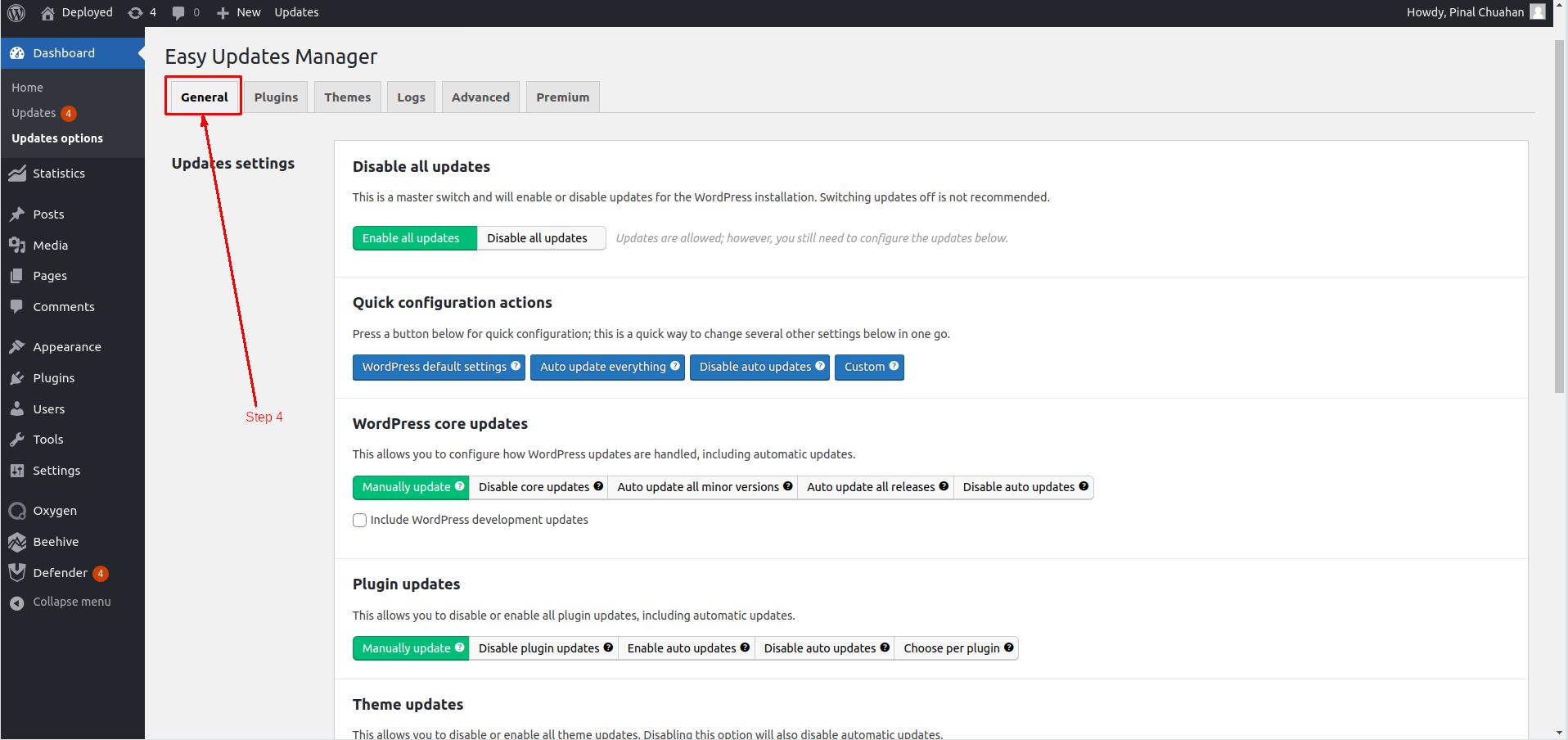Image resolution: width=1568 pixels, height=740 pixels.
Task: Select Enable all updates toggle
Action: 414,238
